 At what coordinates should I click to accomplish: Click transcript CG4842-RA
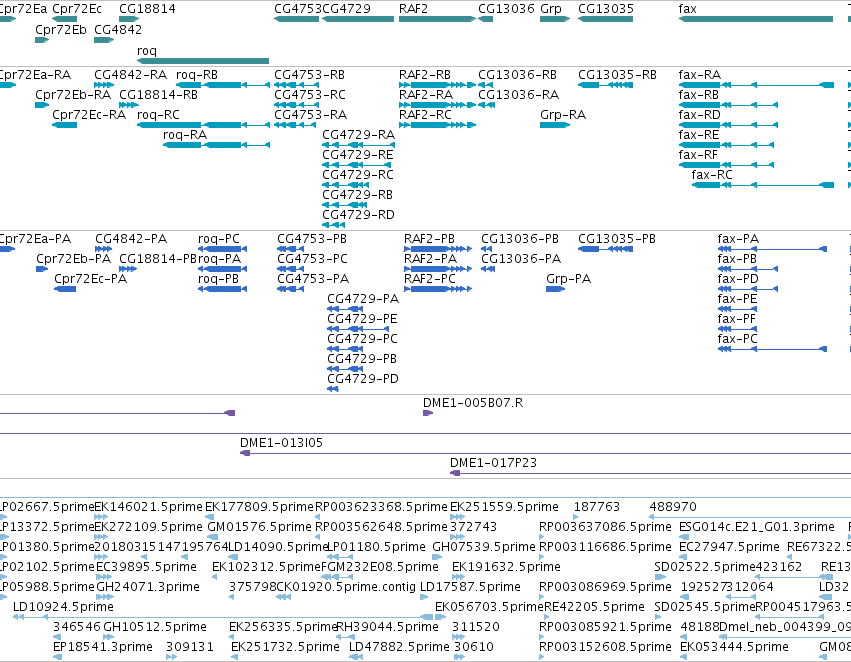point(130,75)
